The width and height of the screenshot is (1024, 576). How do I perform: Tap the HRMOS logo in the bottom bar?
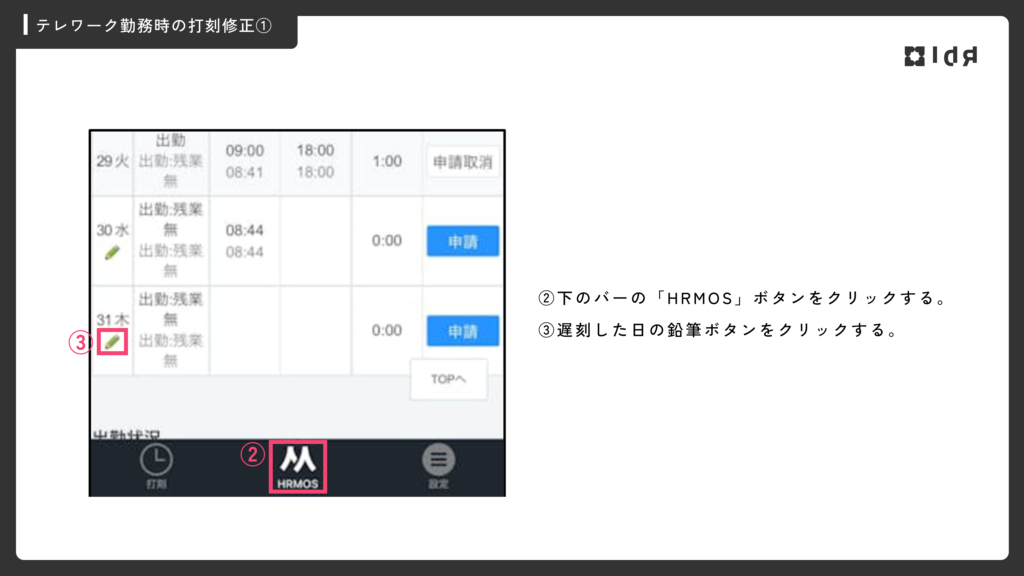coord(298,460)
